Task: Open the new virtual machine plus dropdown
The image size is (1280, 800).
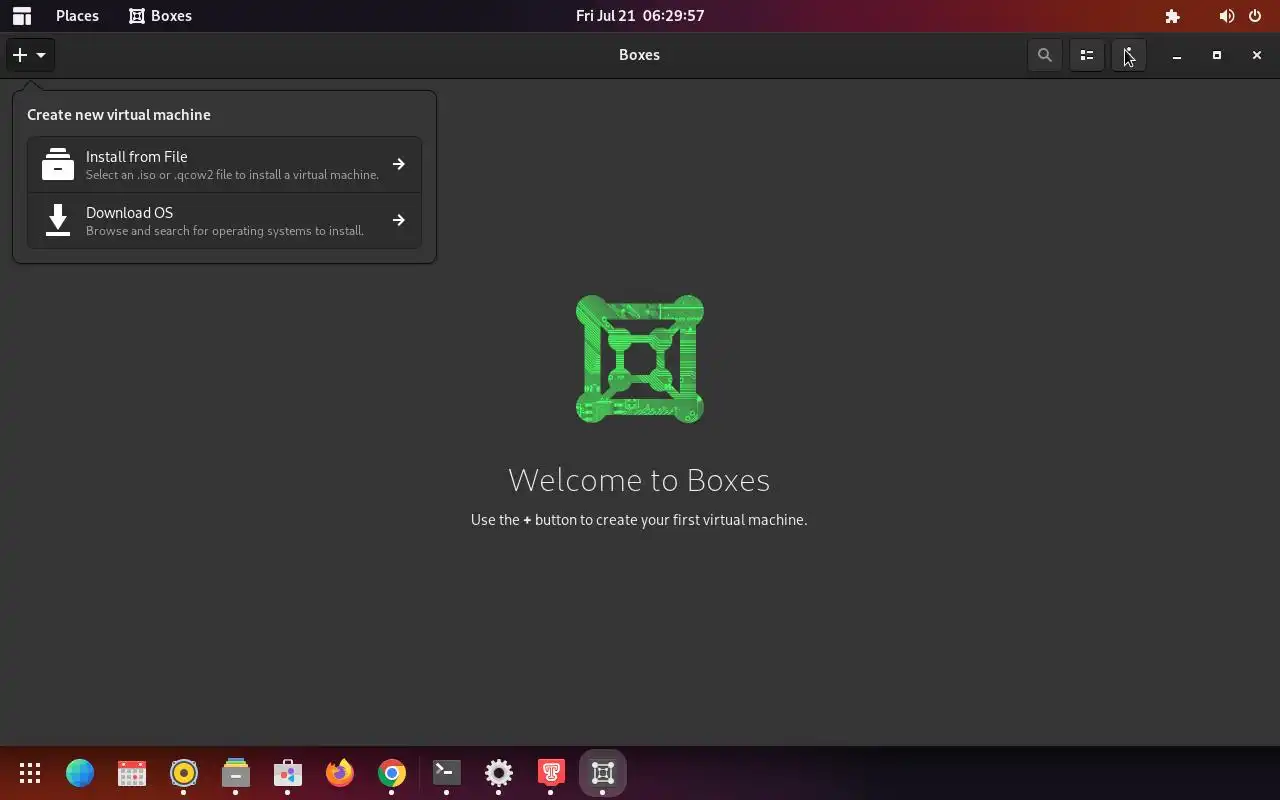Action: point(30,55)
